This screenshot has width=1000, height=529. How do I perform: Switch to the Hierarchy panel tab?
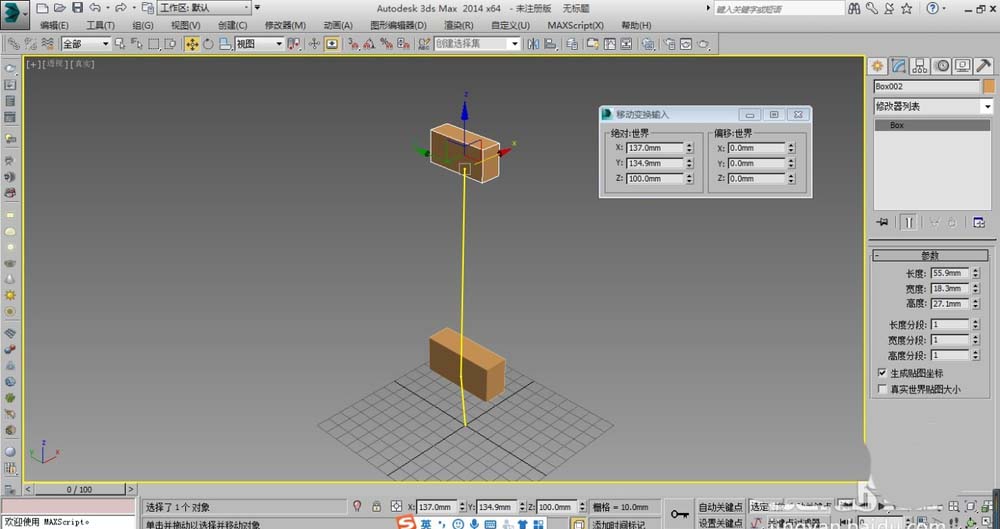920,66
